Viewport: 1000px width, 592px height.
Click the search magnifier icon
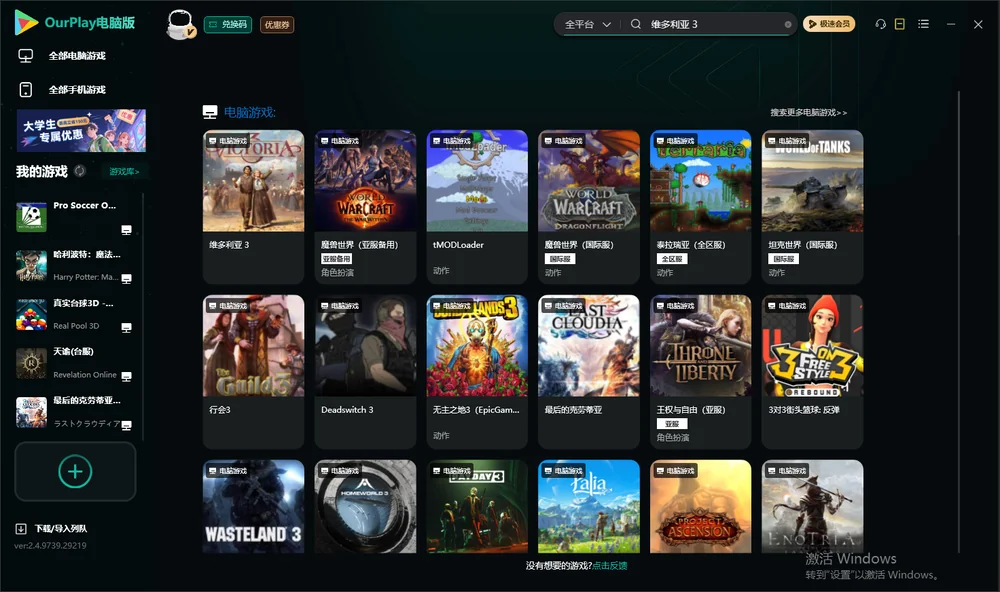[636, 24]
